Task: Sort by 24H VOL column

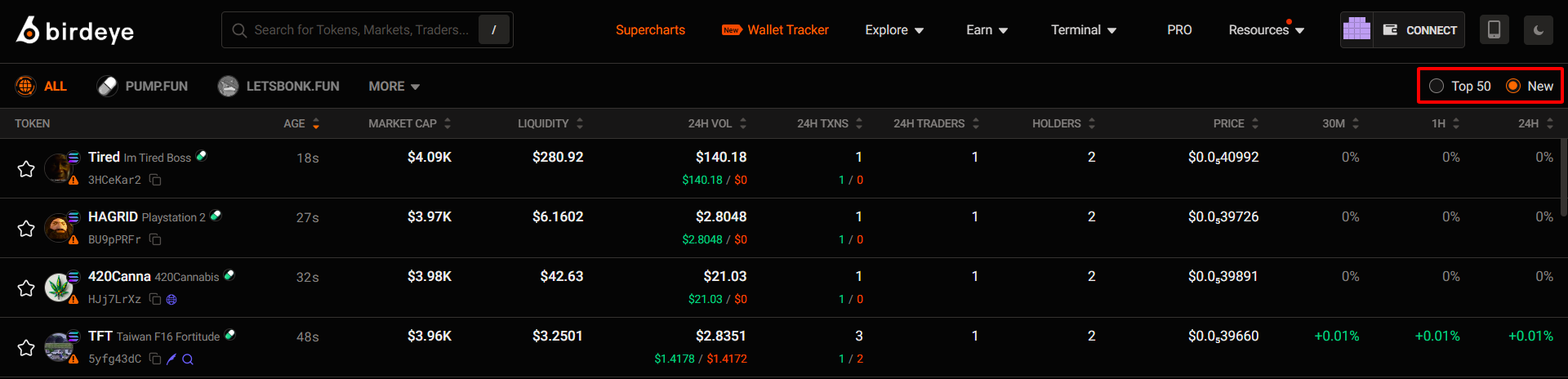Action: [x=717, y=123]
